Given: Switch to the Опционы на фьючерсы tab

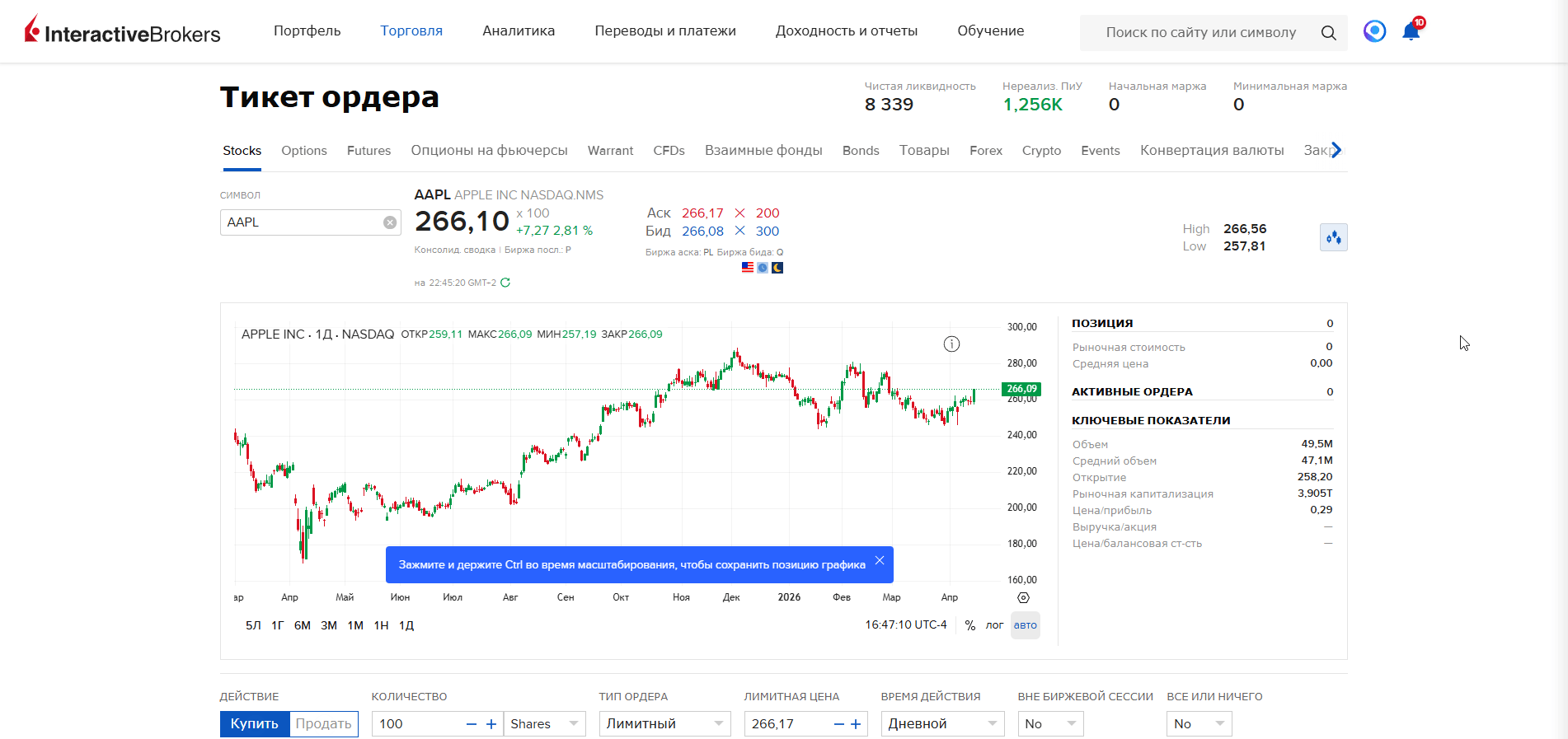Looking at the screenshot, I should pos(490,151).
